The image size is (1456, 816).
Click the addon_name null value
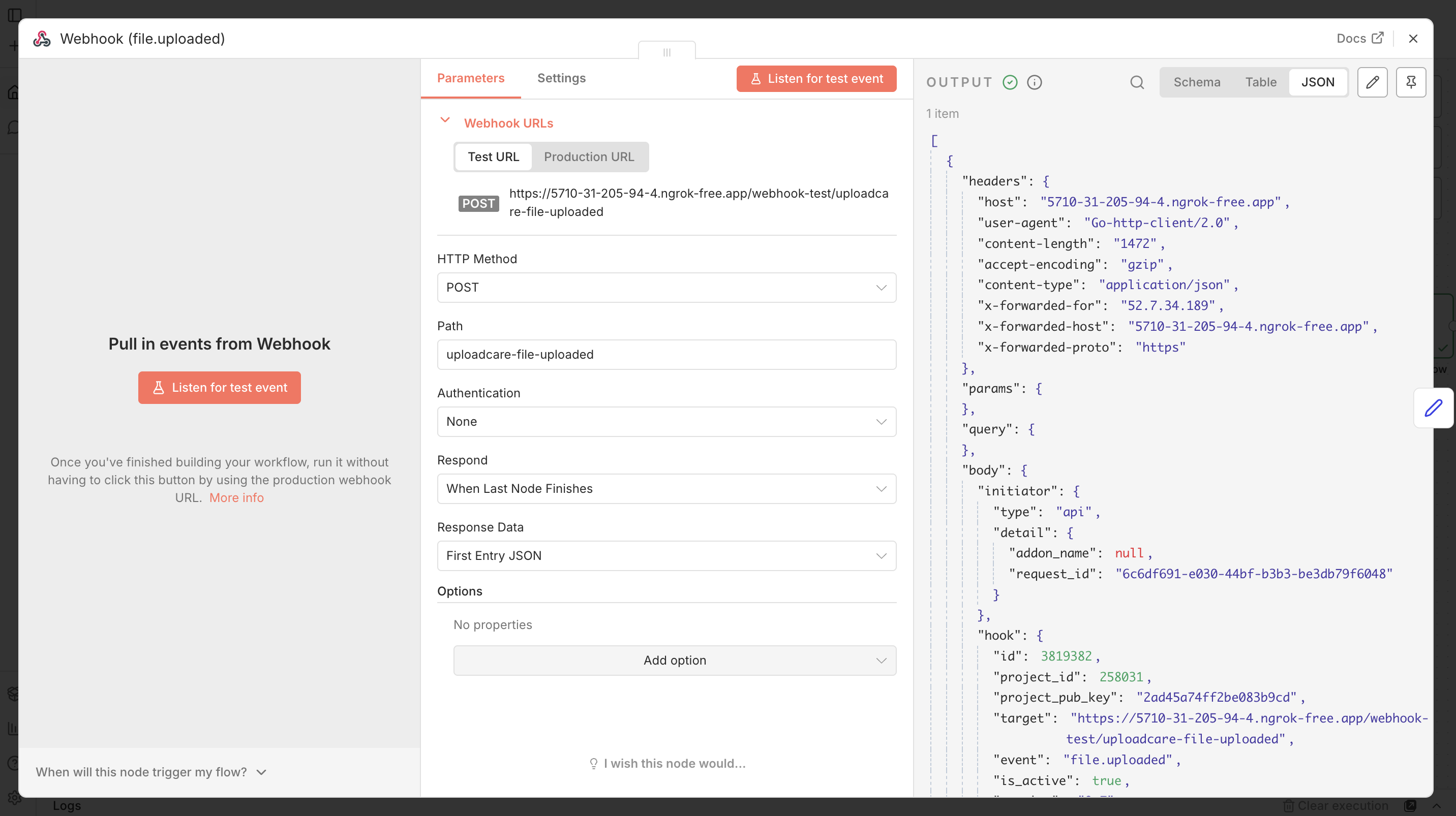1129,553
